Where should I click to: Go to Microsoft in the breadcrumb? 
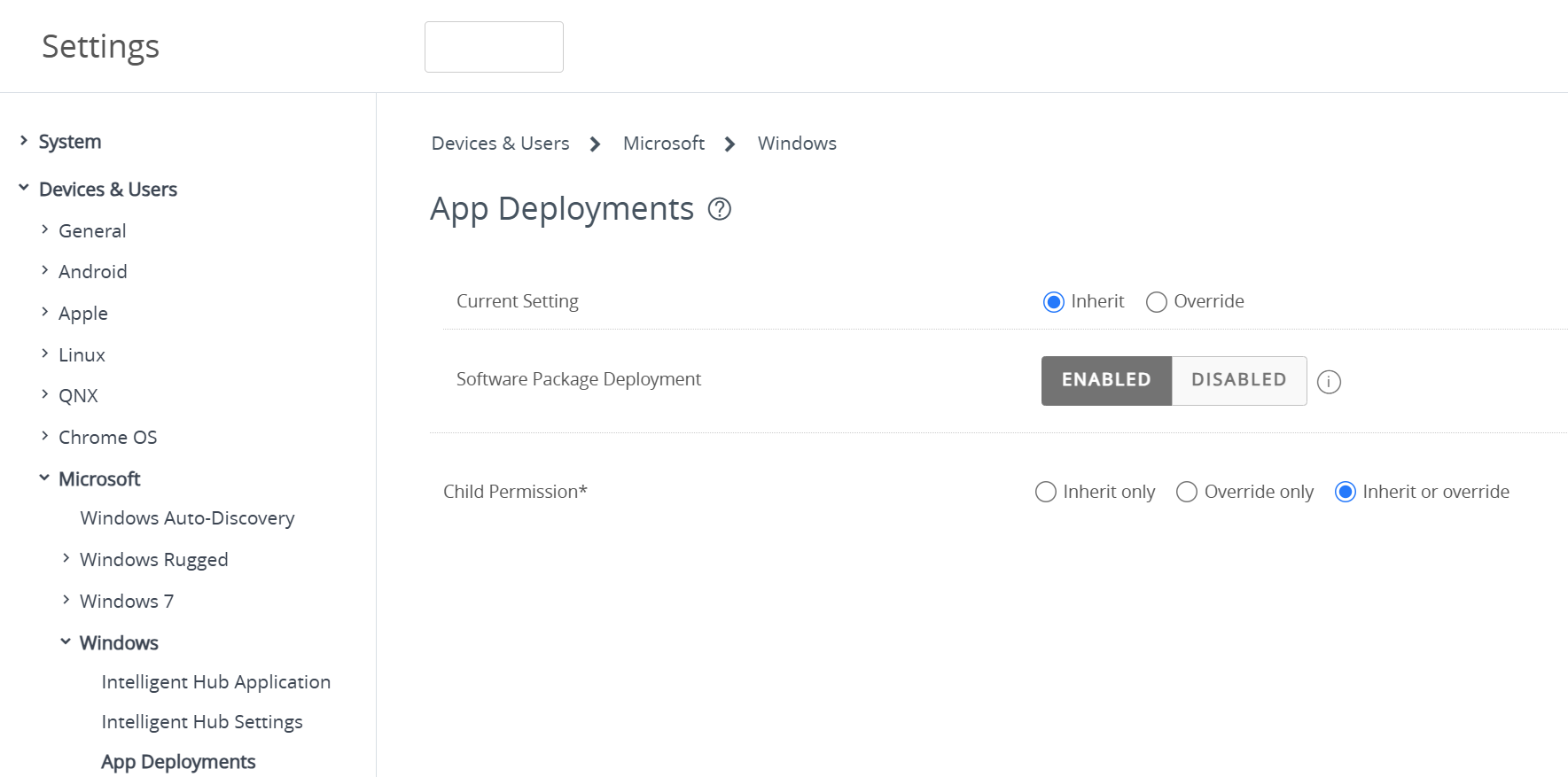tap(663, 144)
